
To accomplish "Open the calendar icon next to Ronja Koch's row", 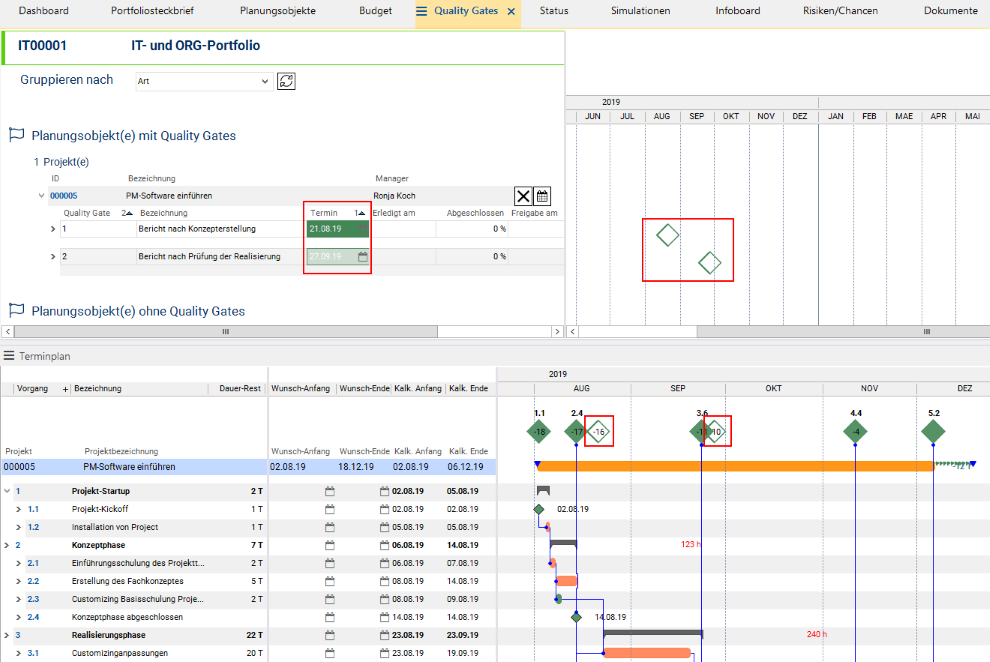I will [x=542, y=196].
